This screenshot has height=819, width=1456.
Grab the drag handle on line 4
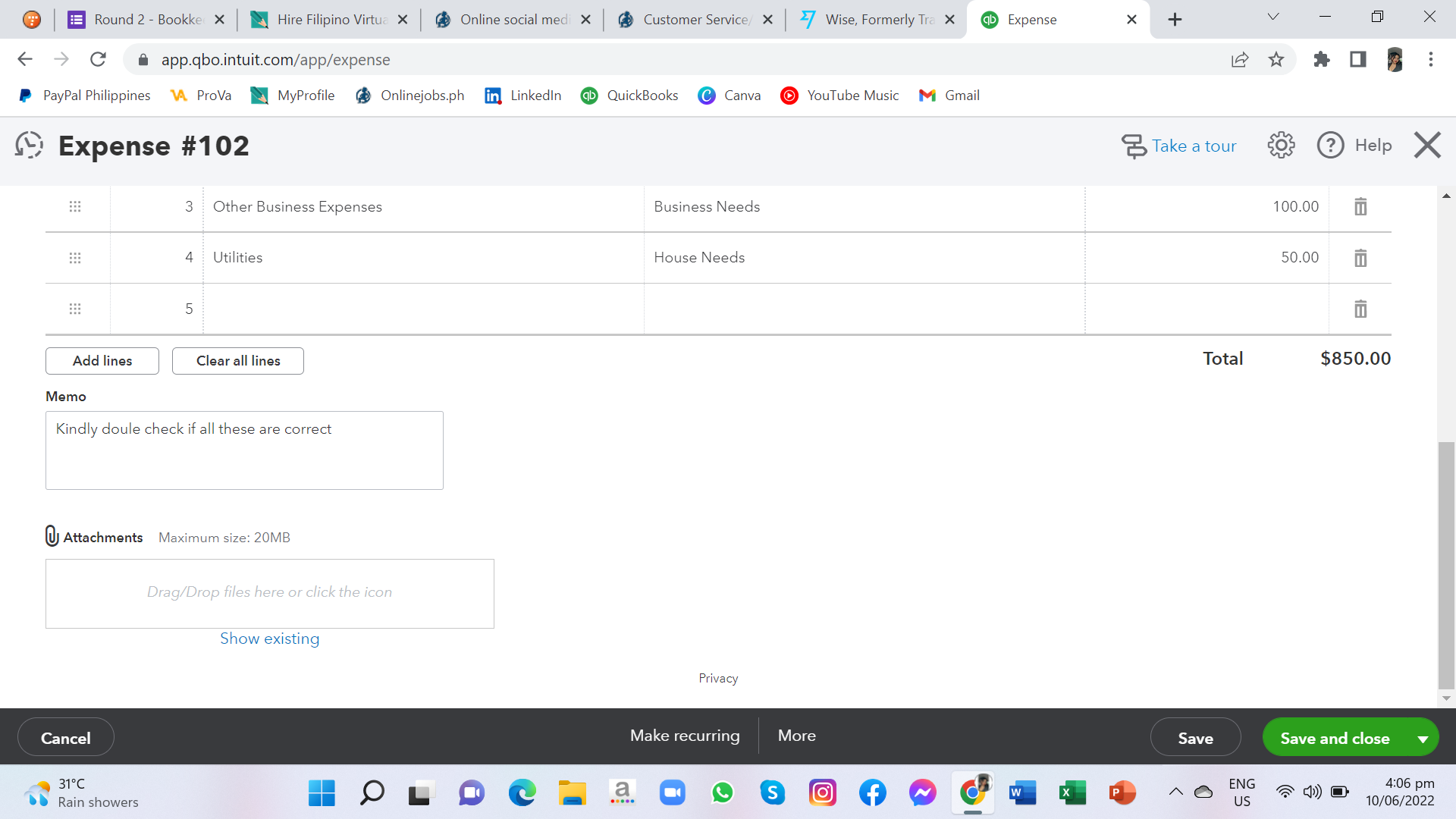click(75, 258)
